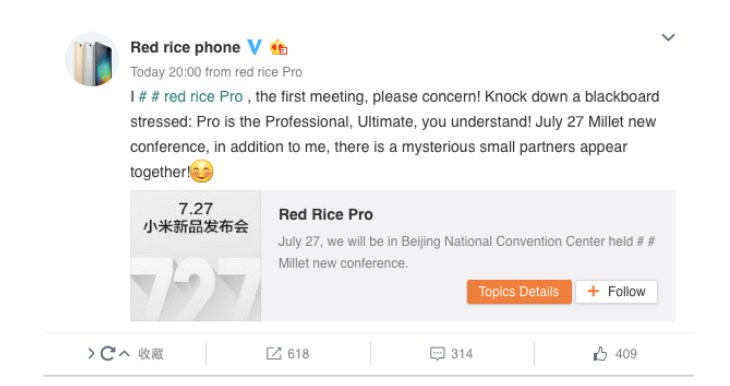The width and height of the screenshot is (730, 386).
Task: Click the blue verified V badge
Action: pyautogui.click(x=254, y=47)
